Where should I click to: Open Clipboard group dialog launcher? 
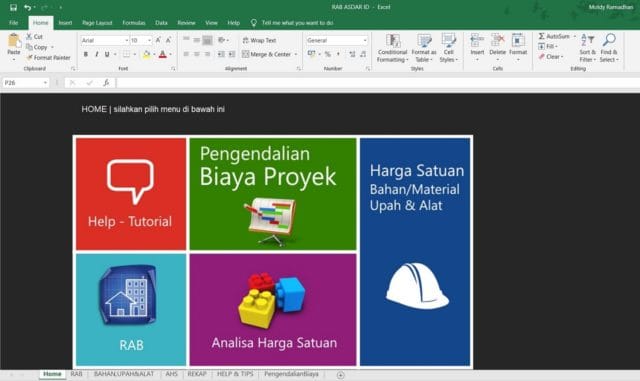click(73, 69)
